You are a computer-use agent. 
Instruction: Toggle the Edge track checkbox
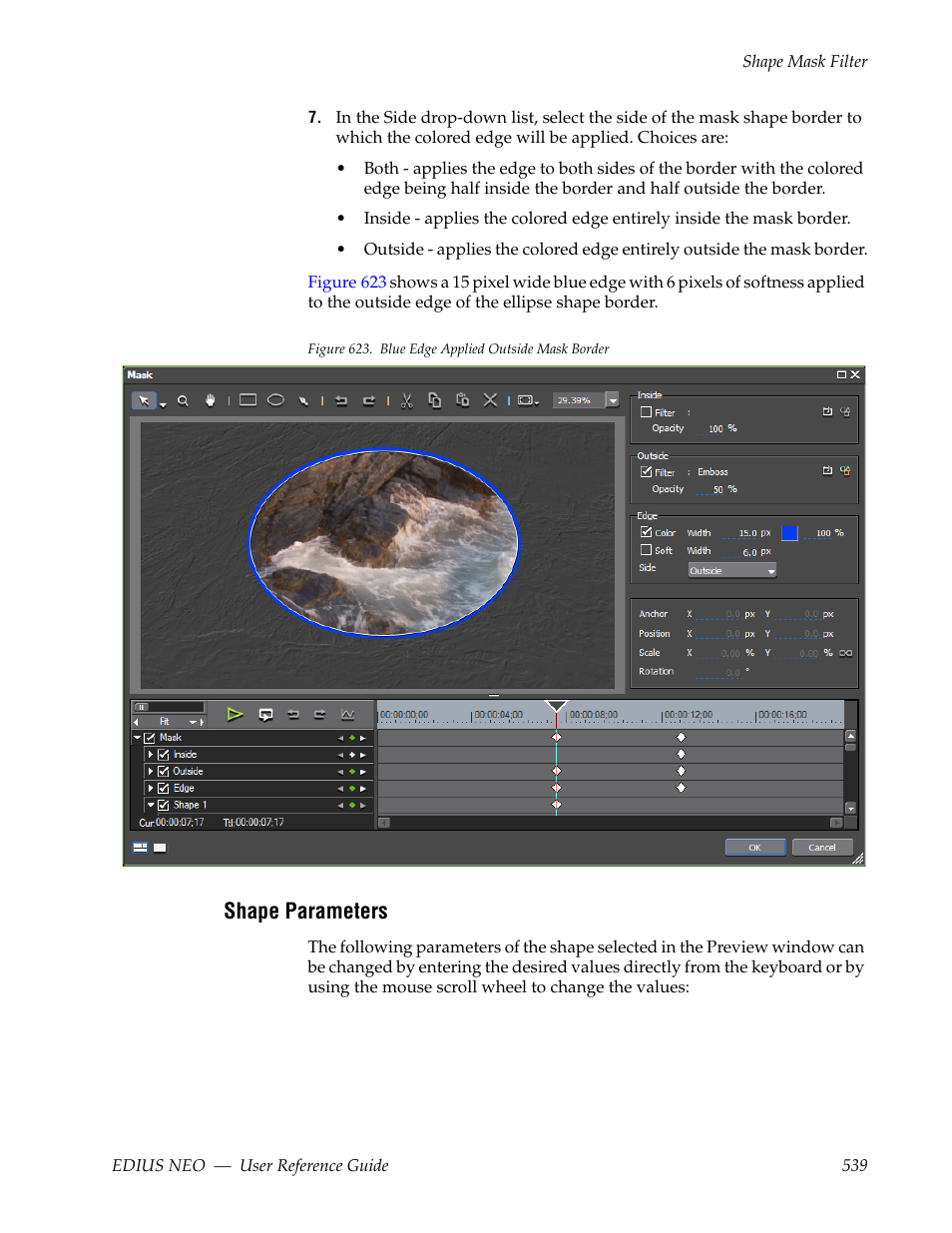(x=164, y=789)
